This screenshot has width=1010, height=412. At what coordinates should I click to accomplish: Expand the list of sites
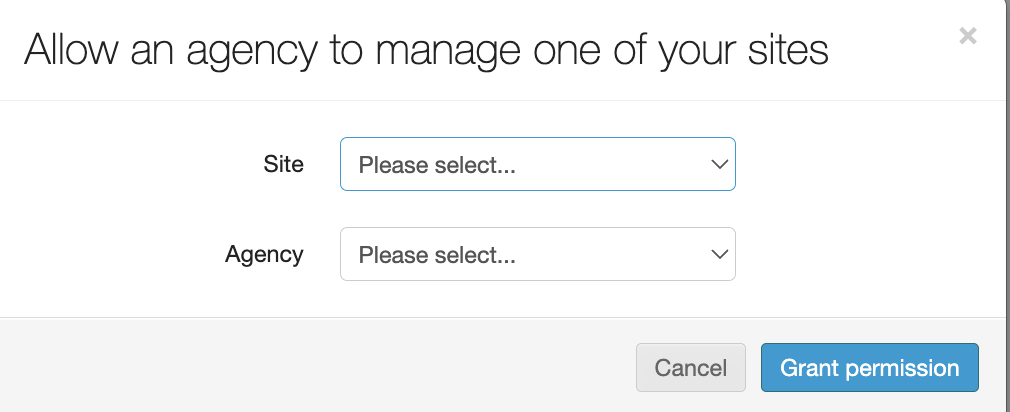coord(537,164)
